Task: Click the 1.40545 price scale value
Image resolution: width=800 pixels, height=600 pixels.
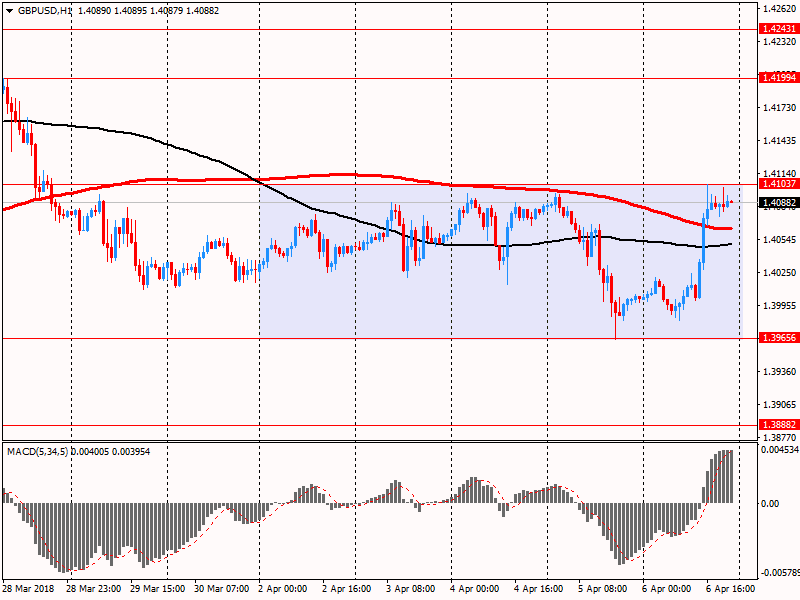Action: pos(780,239)
